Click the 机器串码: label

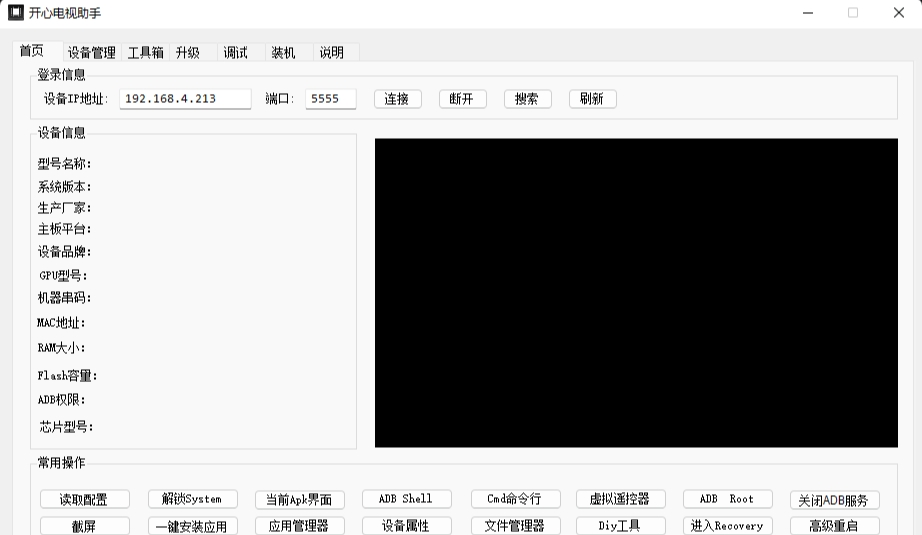(x=65, y=297)
